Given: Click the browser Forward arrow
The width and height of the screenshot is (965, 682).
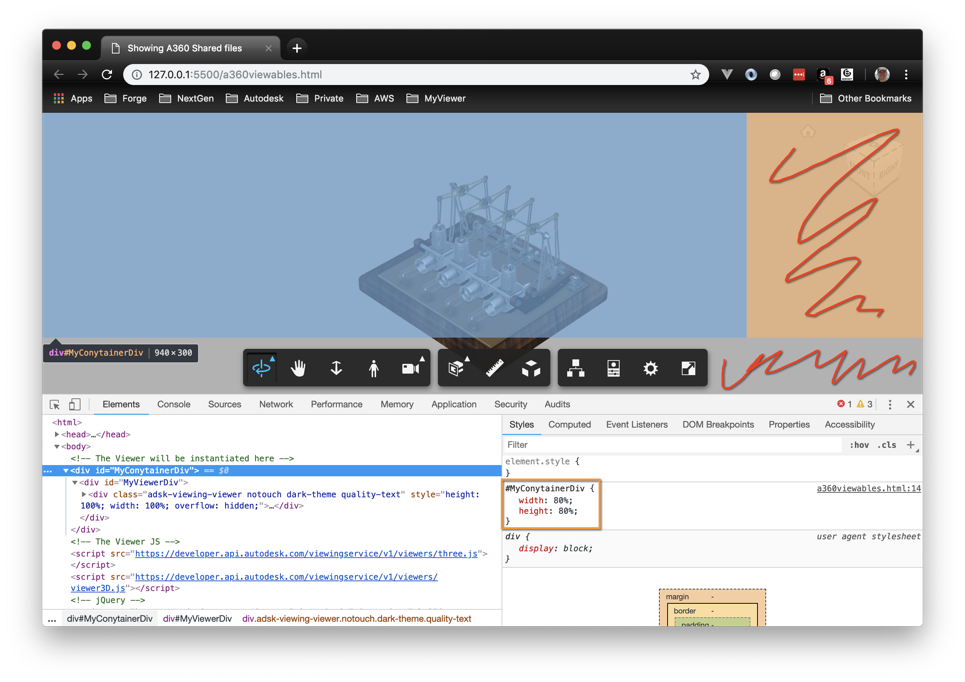Looking at the screenshot, I should point(82,74).
